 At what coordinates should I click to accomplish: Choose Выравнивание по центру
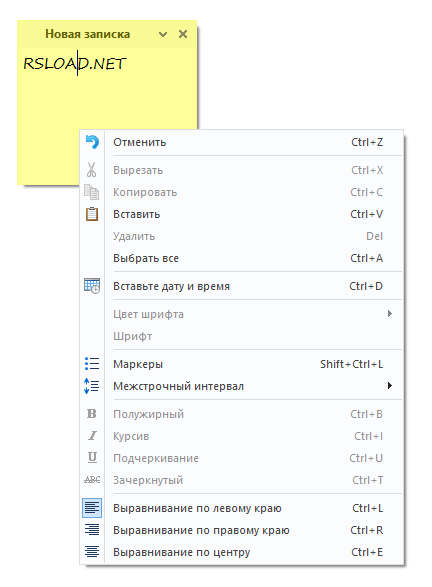point(242,552)
